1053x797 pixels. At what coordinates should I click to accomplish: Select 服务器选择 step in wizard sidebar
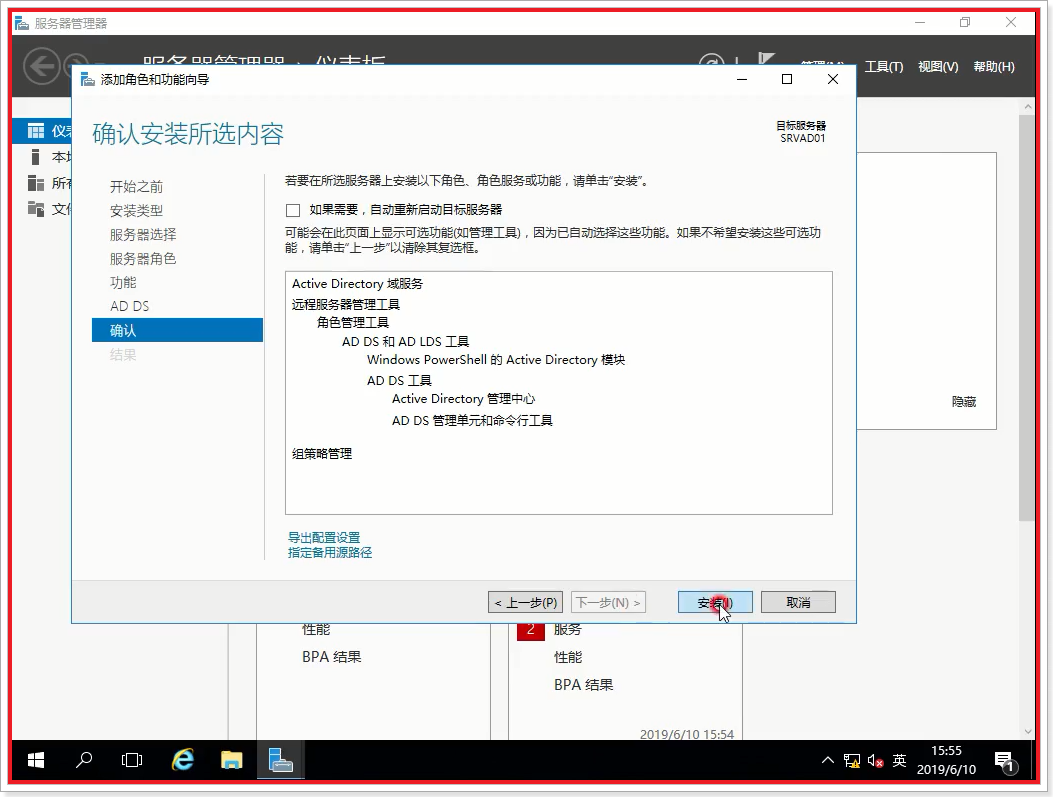tap(143, 234)
